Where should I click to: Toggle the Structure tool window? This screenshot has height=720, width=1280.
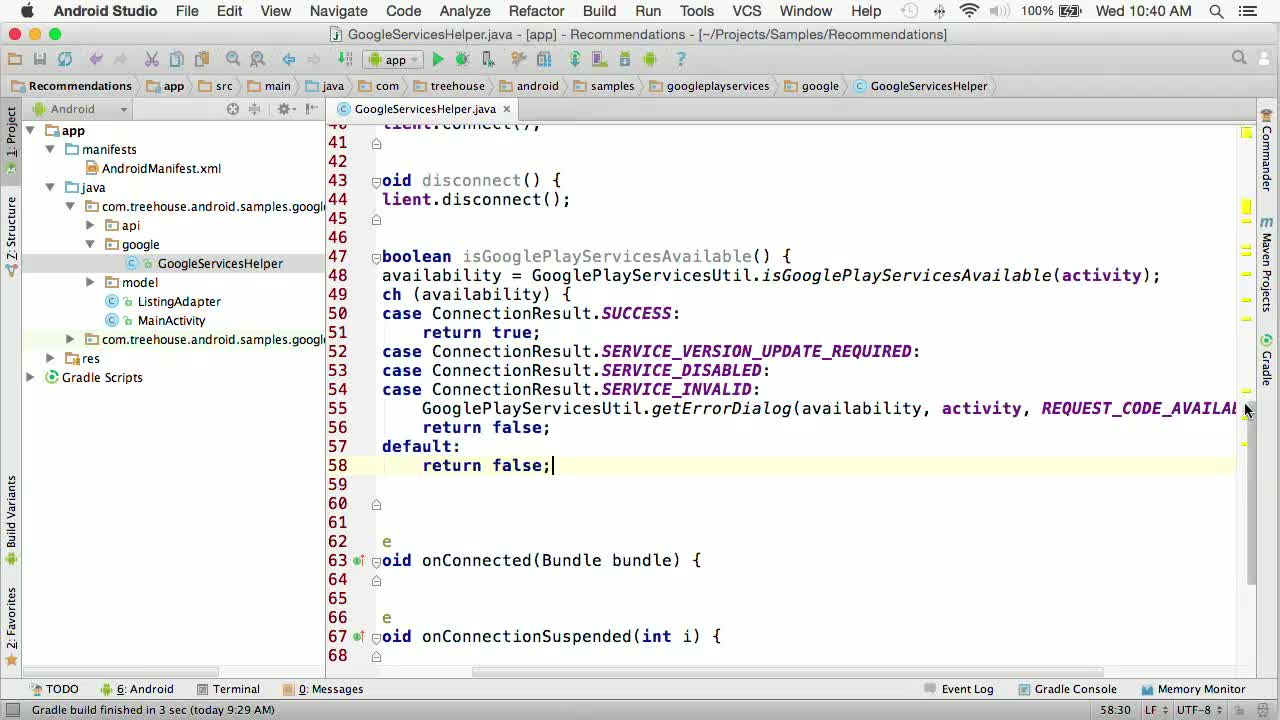point(11,237)
